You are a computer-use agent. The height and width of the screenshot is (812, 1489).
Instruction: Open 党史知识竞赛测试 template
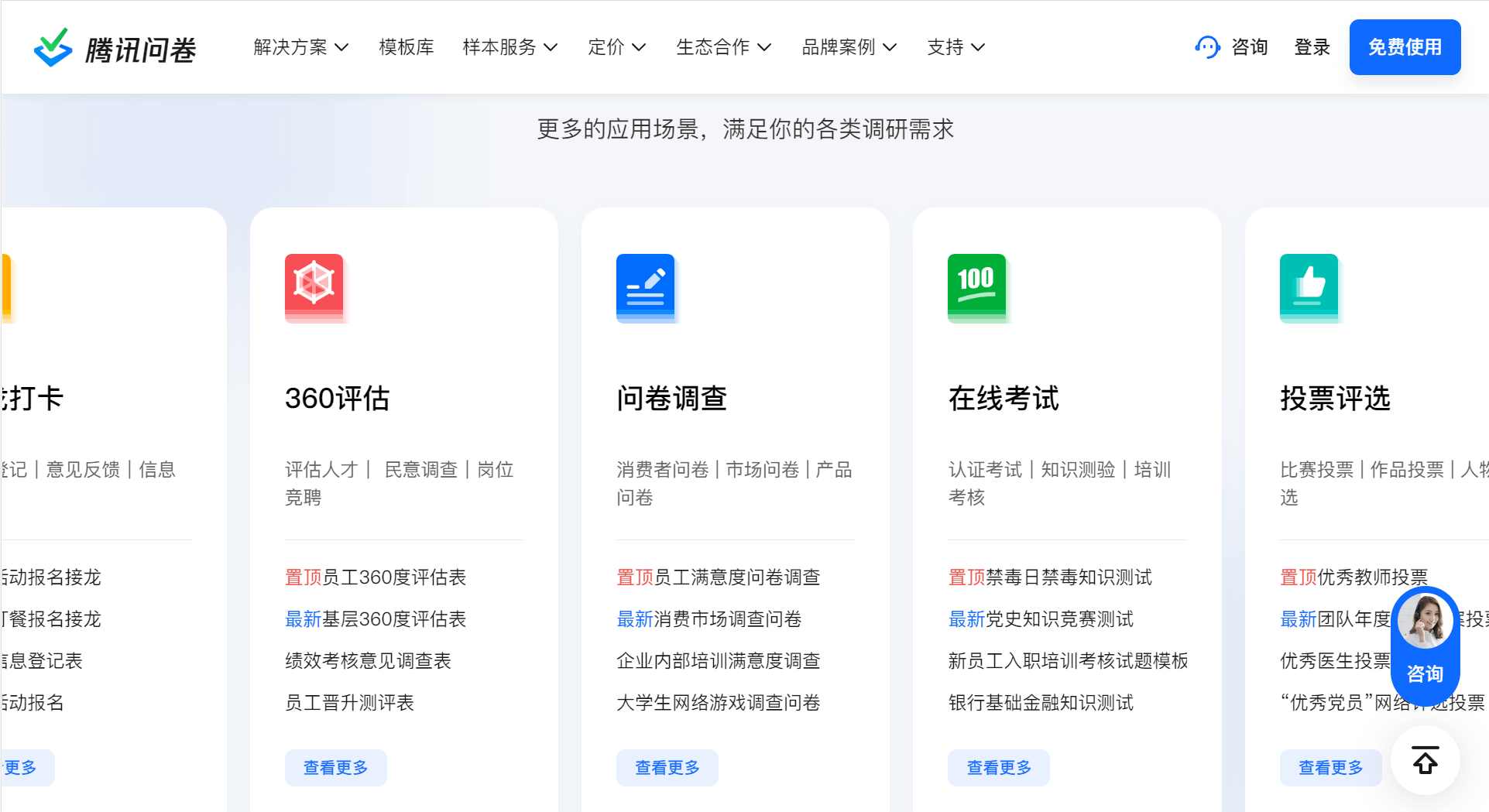click(x=1059, y=618)
